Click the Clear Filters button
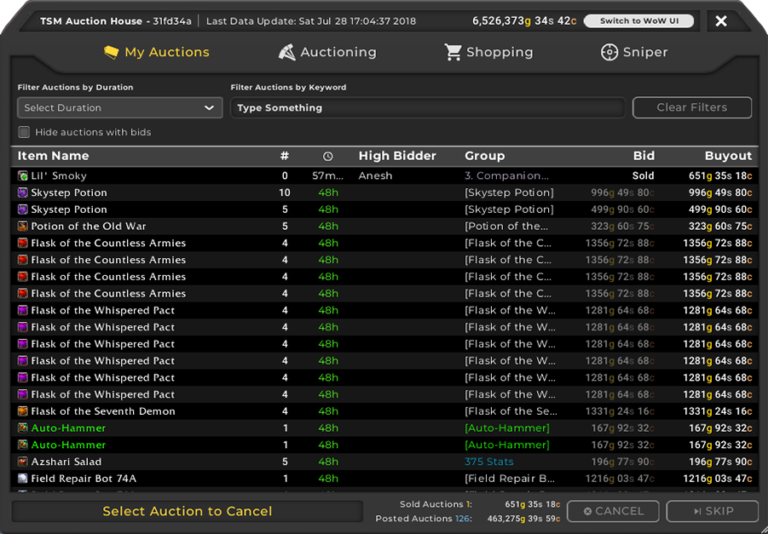The width and height of the screenshot is (768, 534). 692,107
